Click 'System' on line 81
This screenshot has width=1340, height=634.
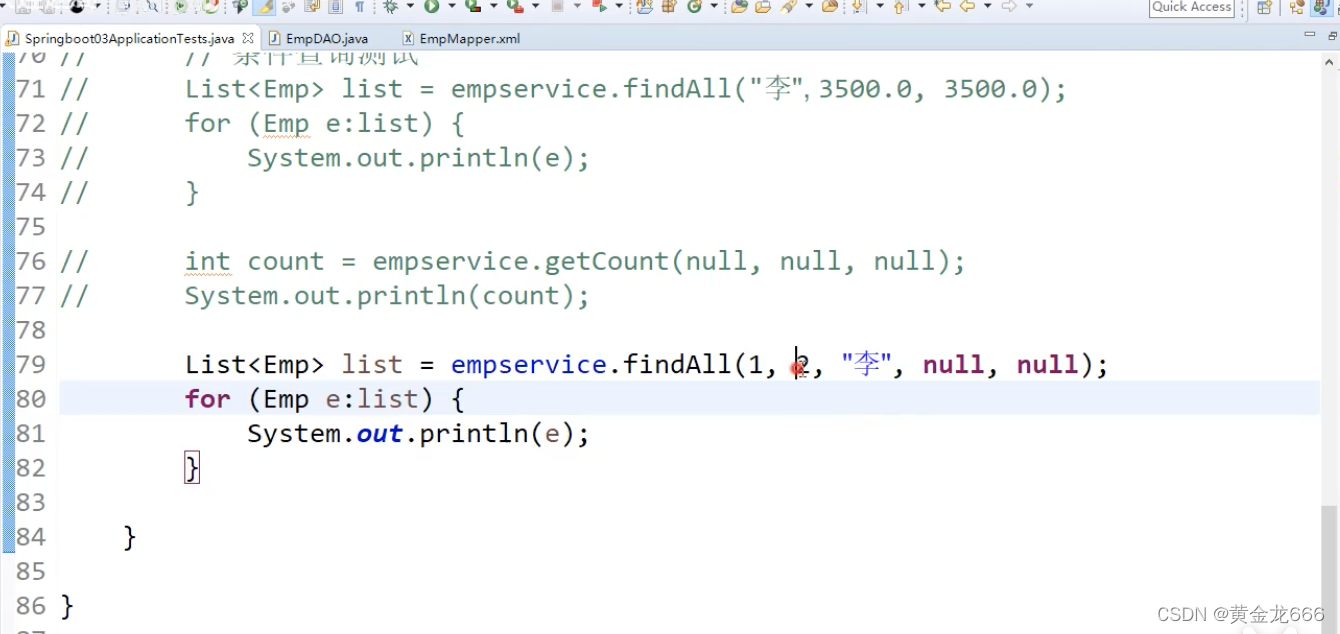[x=294, y=433]
